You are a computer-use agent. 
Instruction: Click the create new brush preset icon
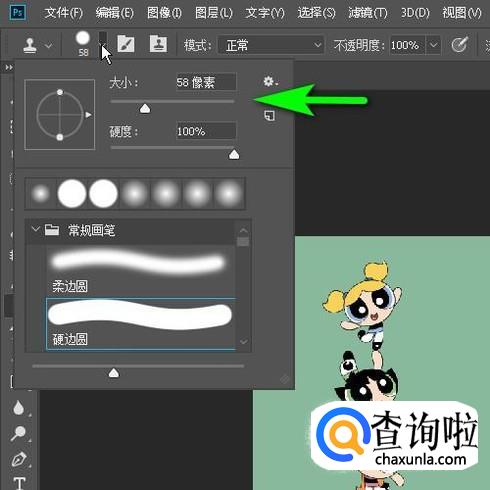(x=269, y=116)
